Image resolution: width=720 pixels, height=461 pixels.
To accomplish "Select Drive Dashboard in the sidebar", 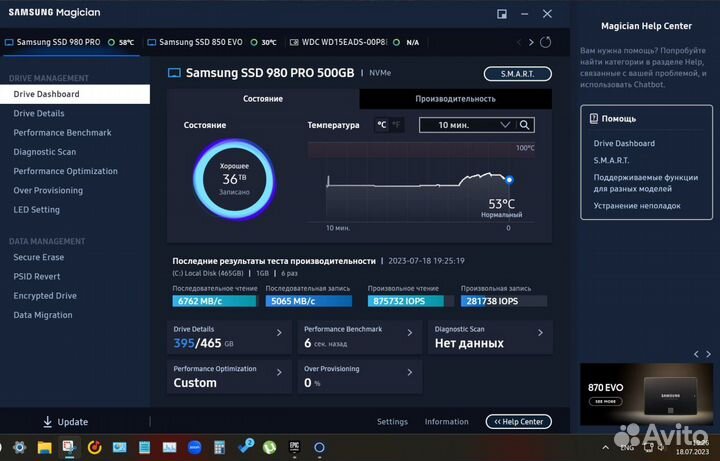I will 75,94.
